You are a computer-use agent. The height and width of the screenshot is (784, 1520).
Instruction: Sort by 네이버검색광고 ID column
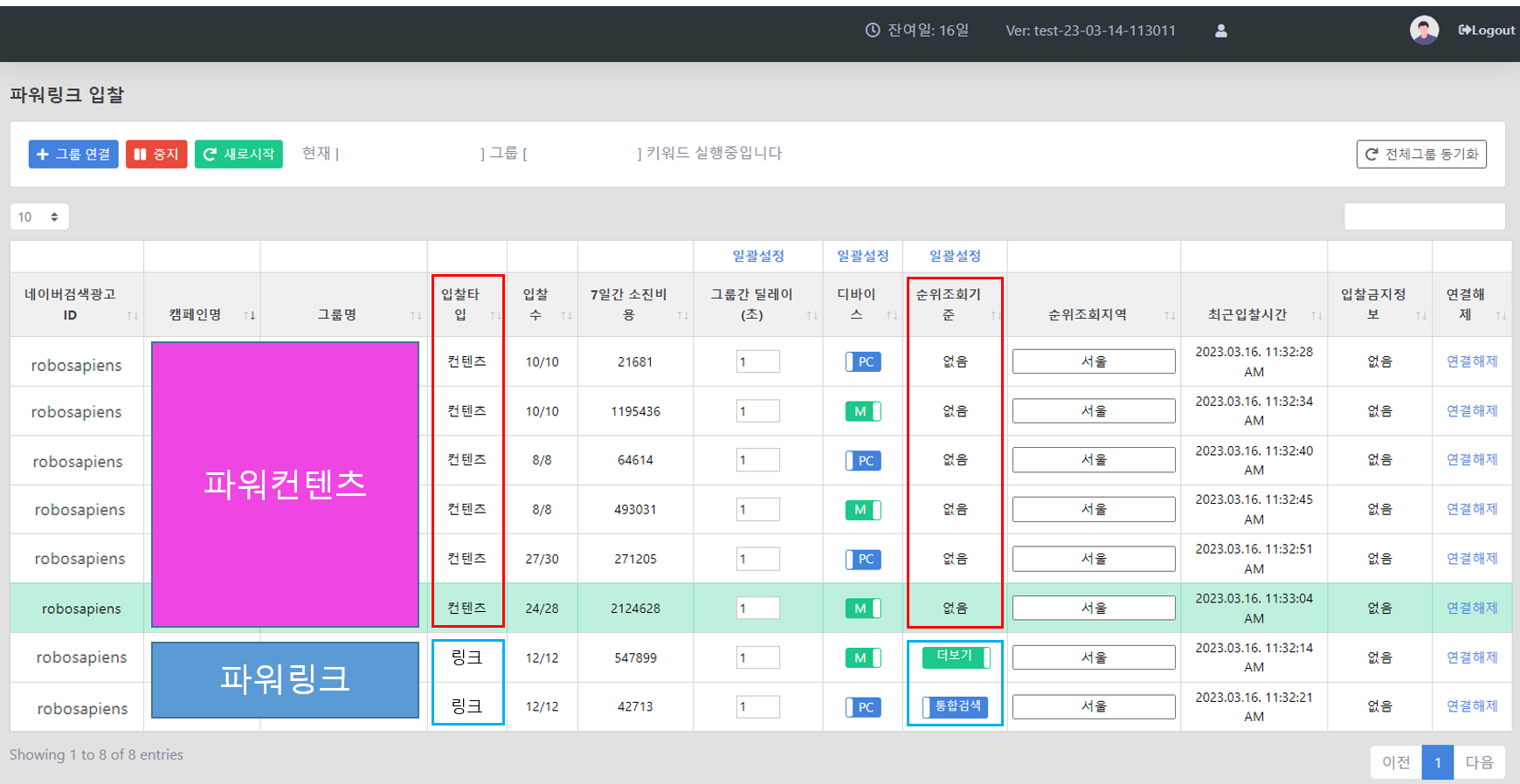pyautogui.click(x=132, y=315)
